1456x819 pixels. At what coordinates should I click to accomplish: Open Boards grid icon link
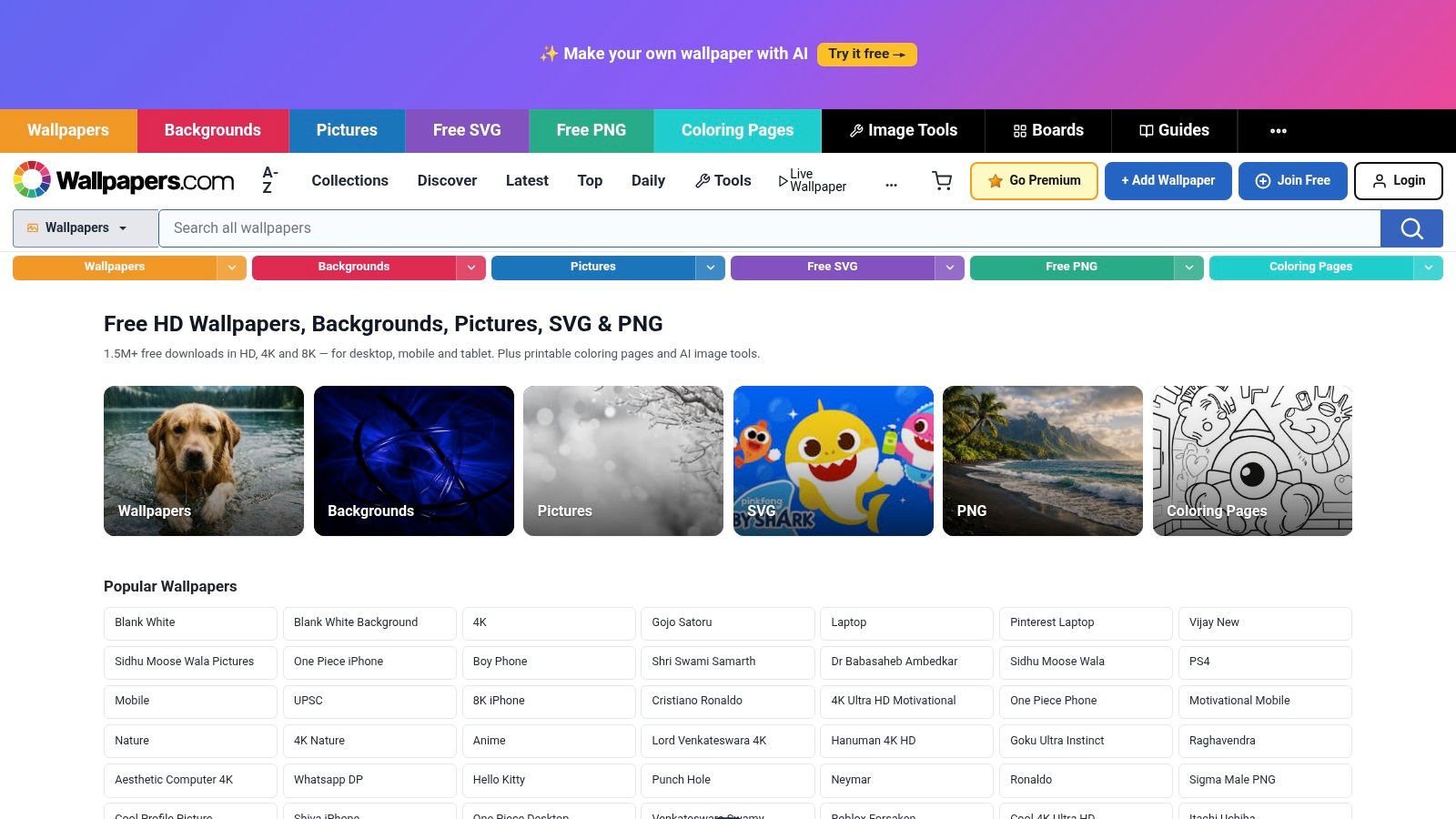(1048, 131)
